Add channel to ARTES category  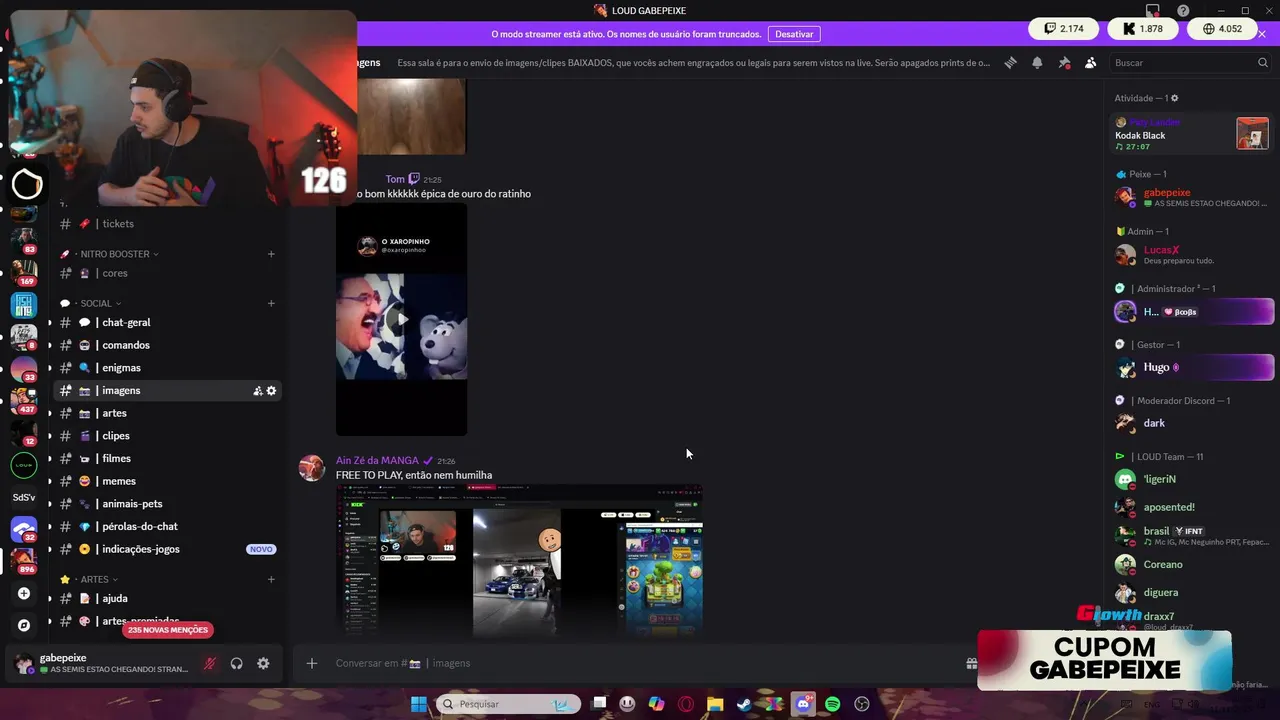click(271, 579)
